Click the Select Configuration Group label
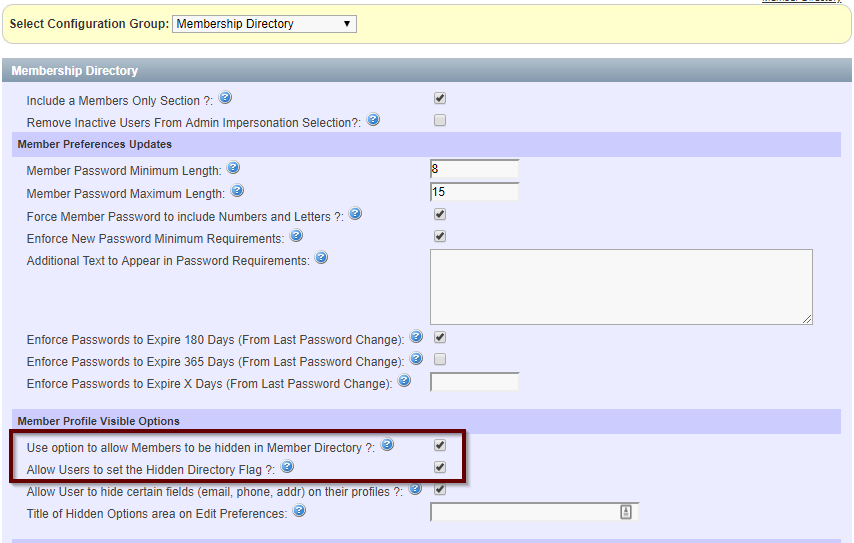Viewport: 854px width, 543px height. [x=89, y=24]
